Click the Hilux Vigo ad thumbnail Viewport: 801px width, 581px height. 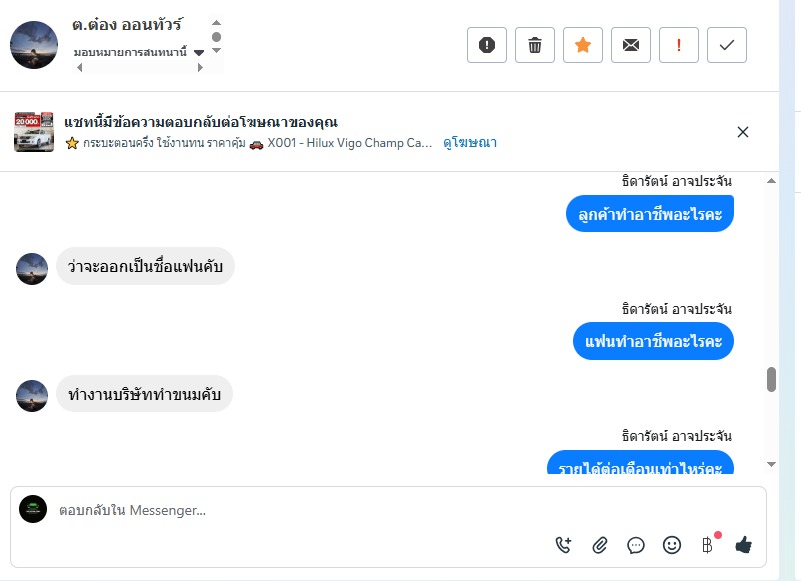point(34,132)
